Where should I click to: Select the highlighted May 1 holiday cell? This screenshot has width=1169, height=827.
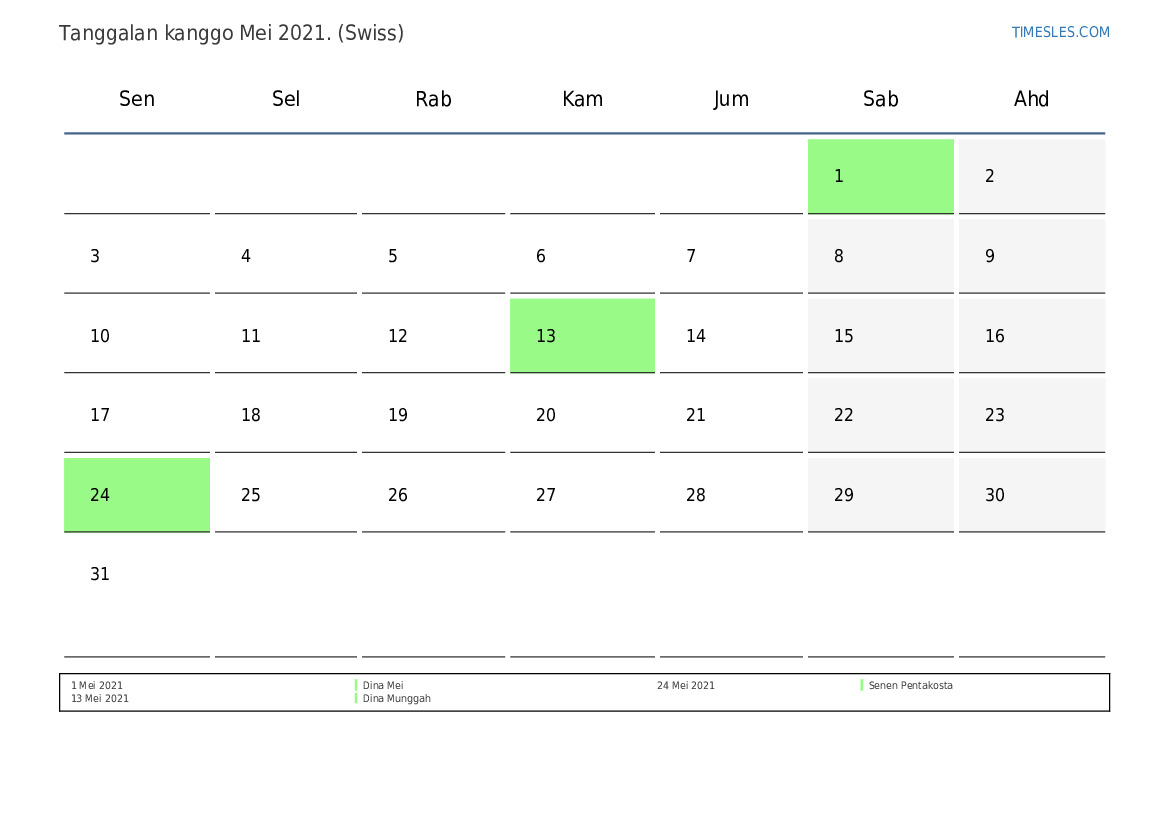[880, 176]
